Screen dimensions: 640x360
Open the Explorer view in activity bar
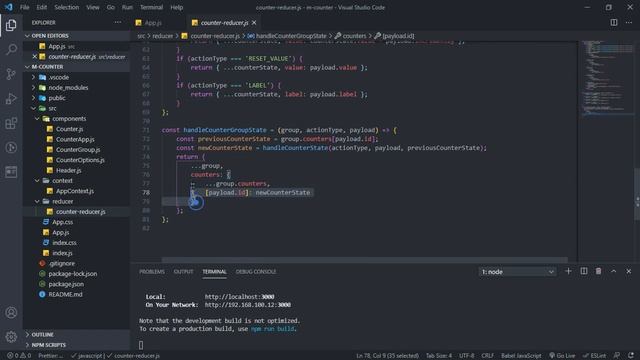[x=11, y=25]
